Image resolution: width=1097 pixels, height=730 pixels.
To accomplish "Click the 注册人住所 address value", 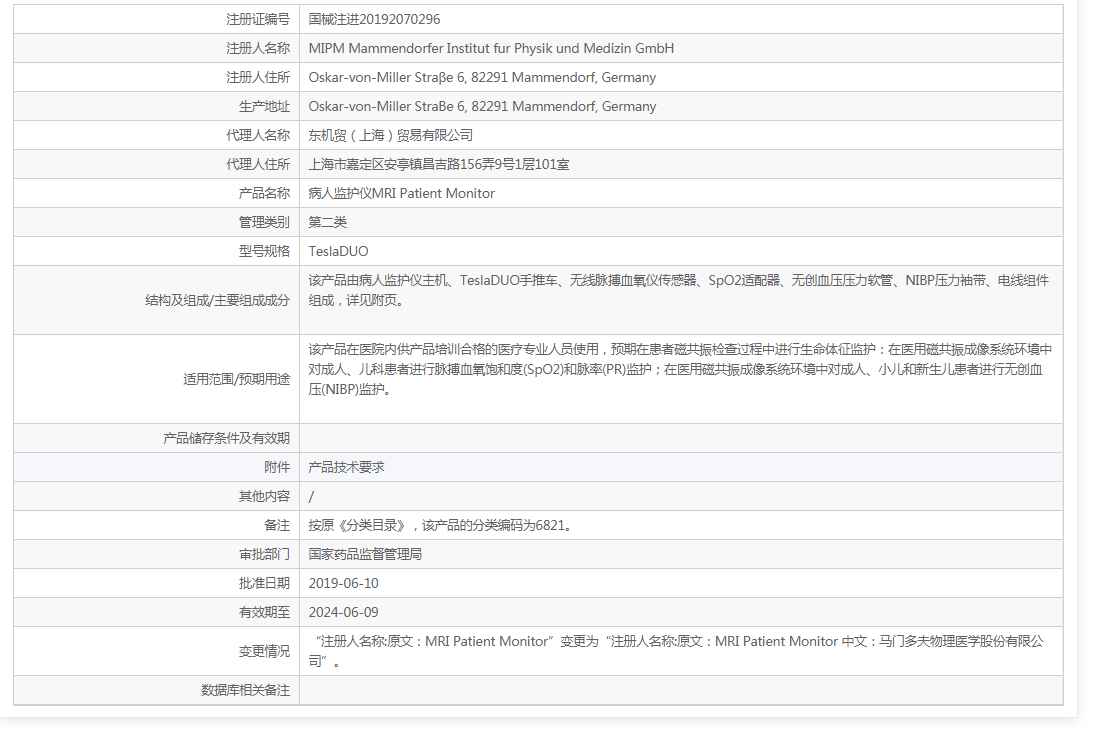I will tap(482, 78).
